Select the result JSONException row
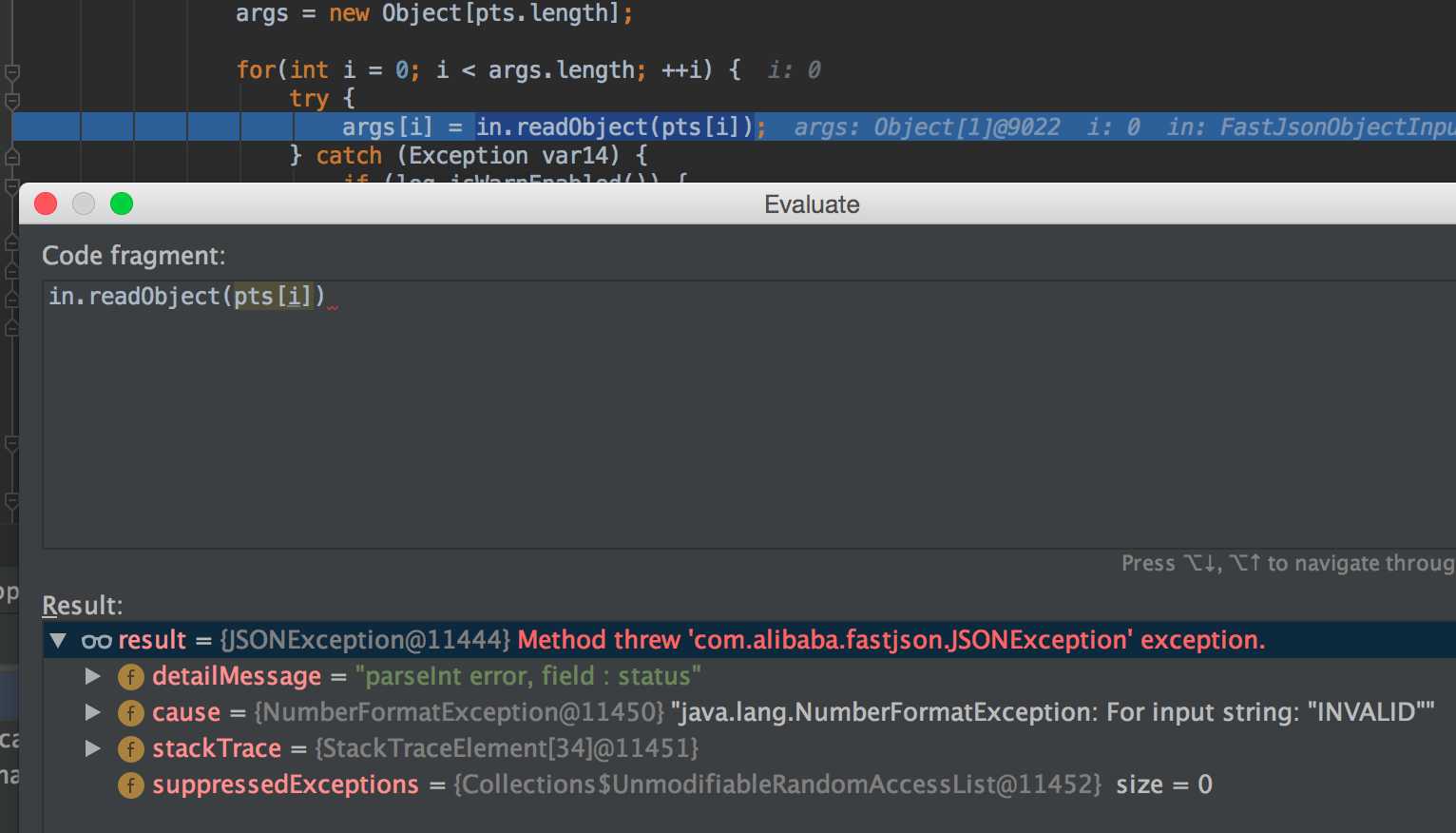 [x=749, y=640]
